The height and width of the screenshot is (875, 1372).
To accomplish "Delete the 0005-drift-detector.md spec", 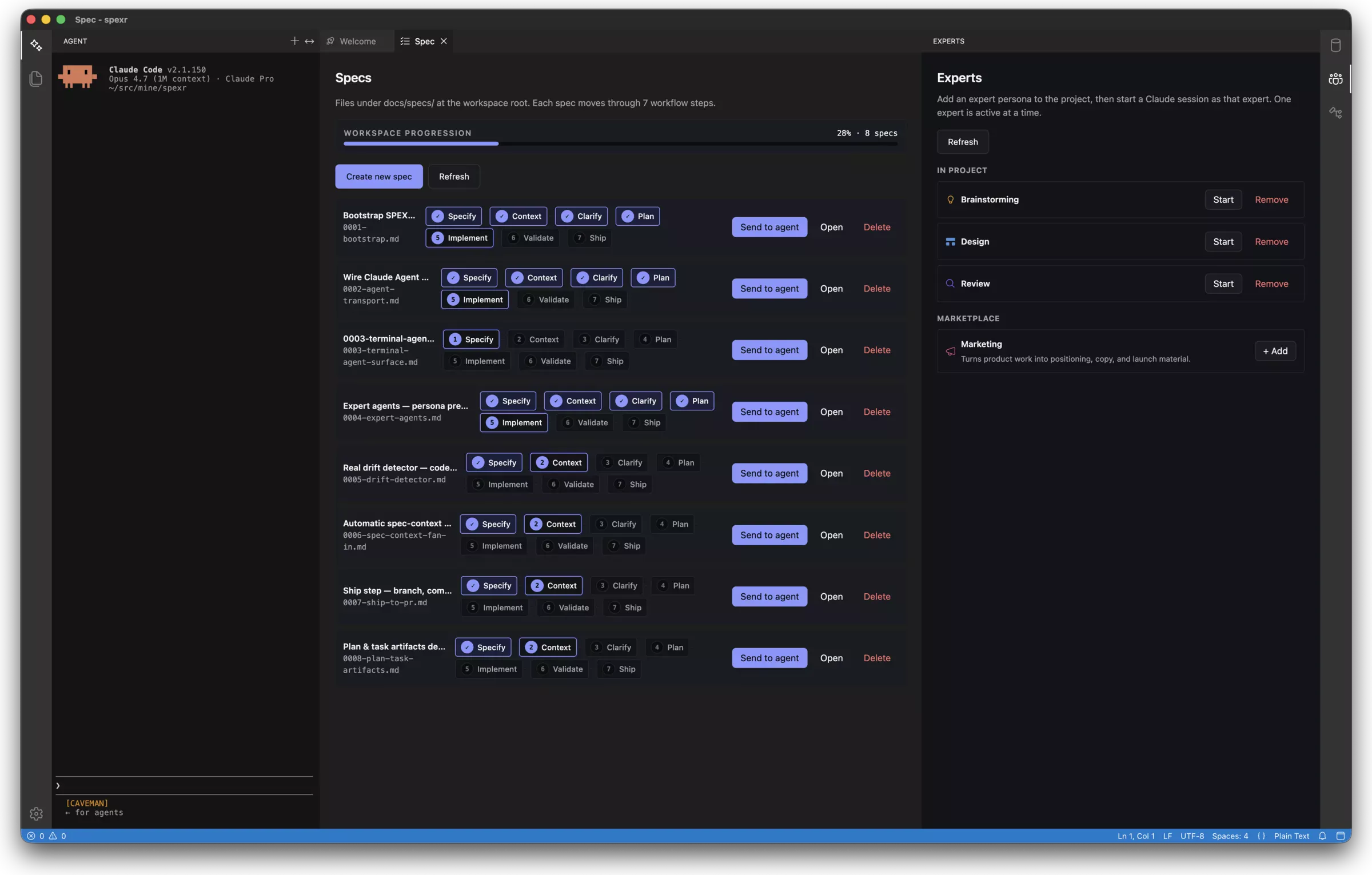I will [x=877, y=473].
